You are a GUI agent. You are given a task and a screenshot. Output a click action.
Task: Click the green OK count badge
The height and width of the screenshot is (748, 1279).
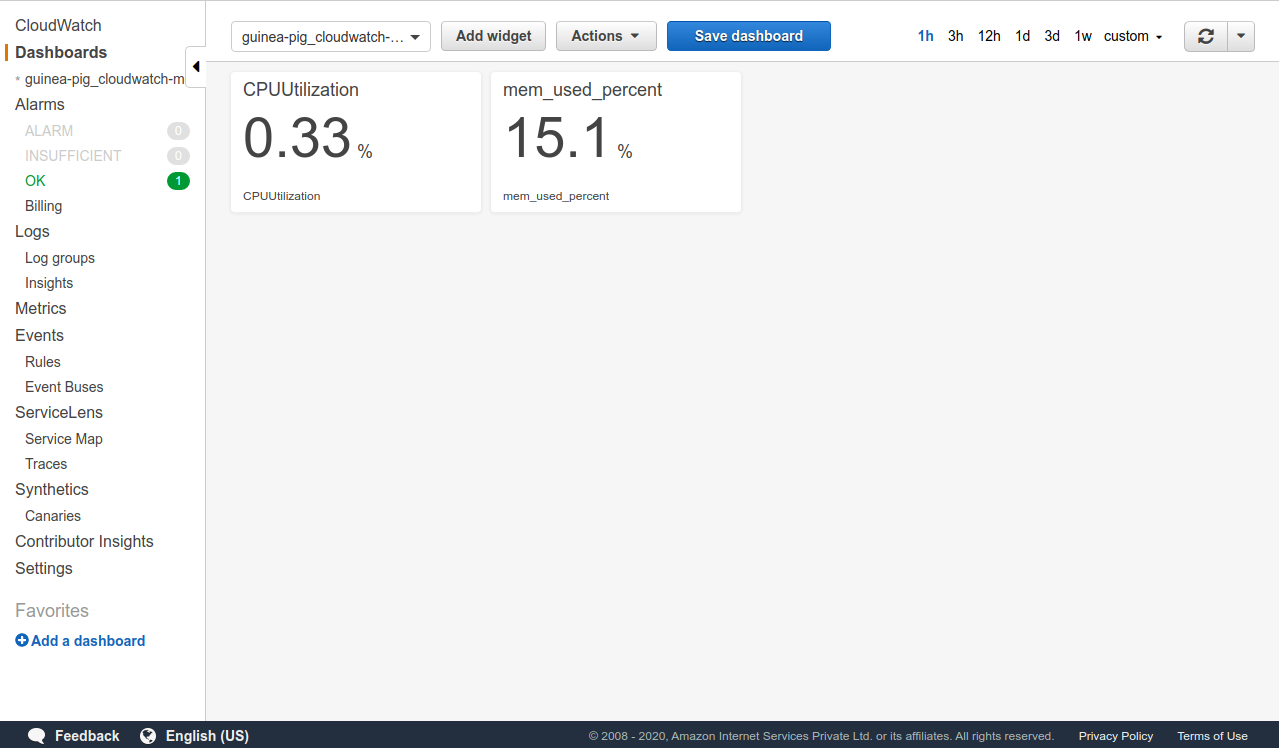[x=178, y=181]
